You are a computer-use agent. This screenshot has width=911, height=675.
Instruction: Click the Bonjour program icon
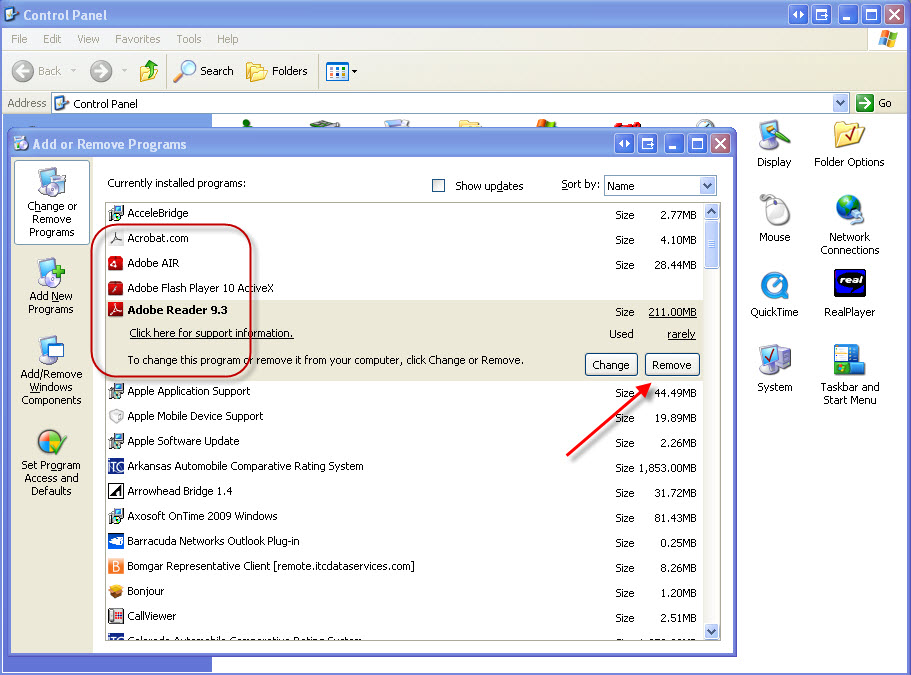116,591
